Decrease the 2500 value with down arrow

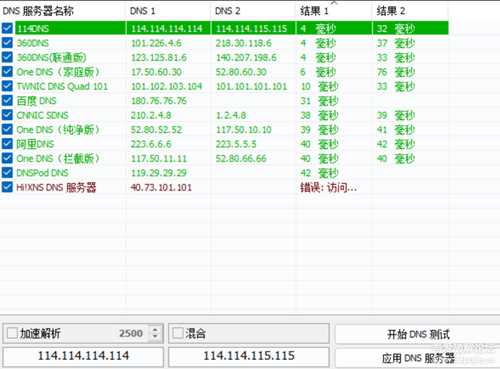pos(155,336)
